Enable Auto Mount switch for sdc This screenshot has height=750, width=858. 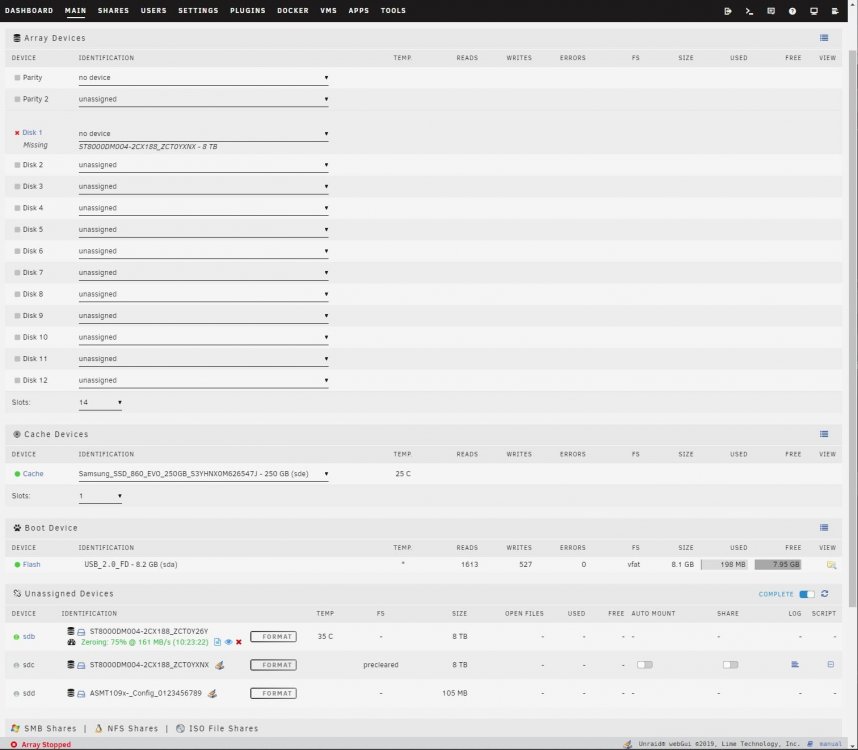645,665
